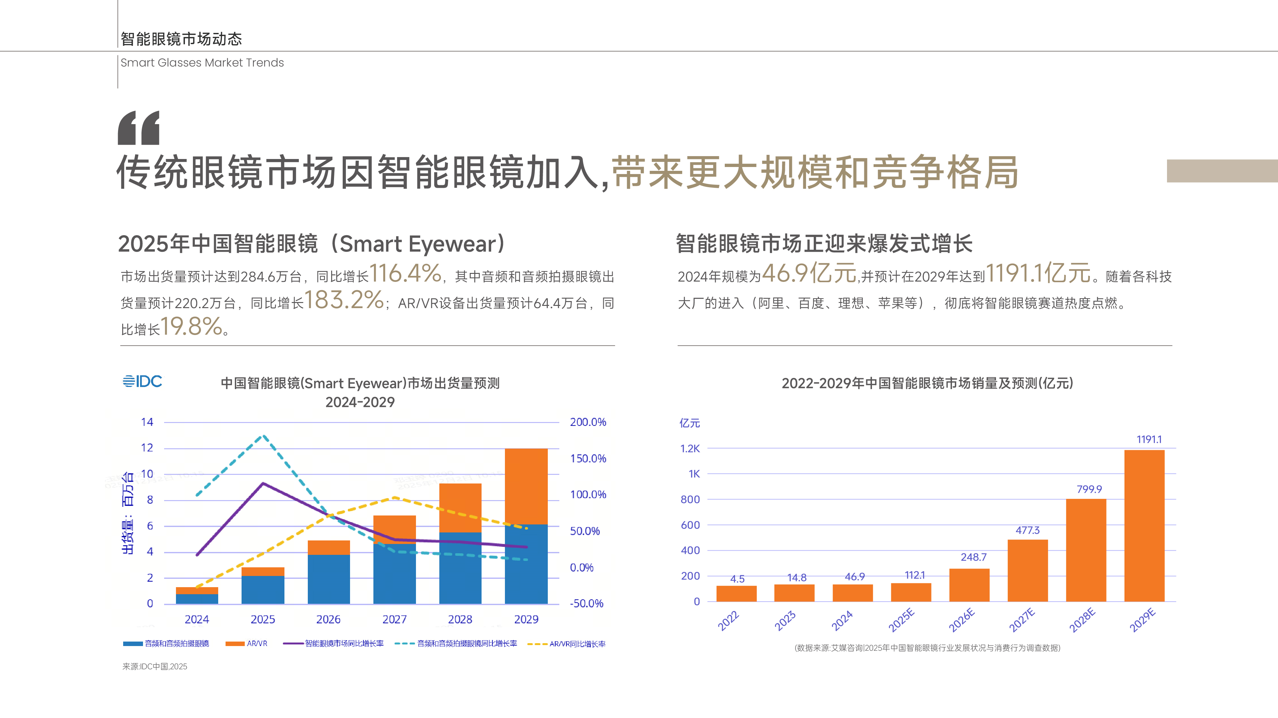
Task: Click the Smart Glasses Market Trends subtitle
Action: click(x=202, y=63)
